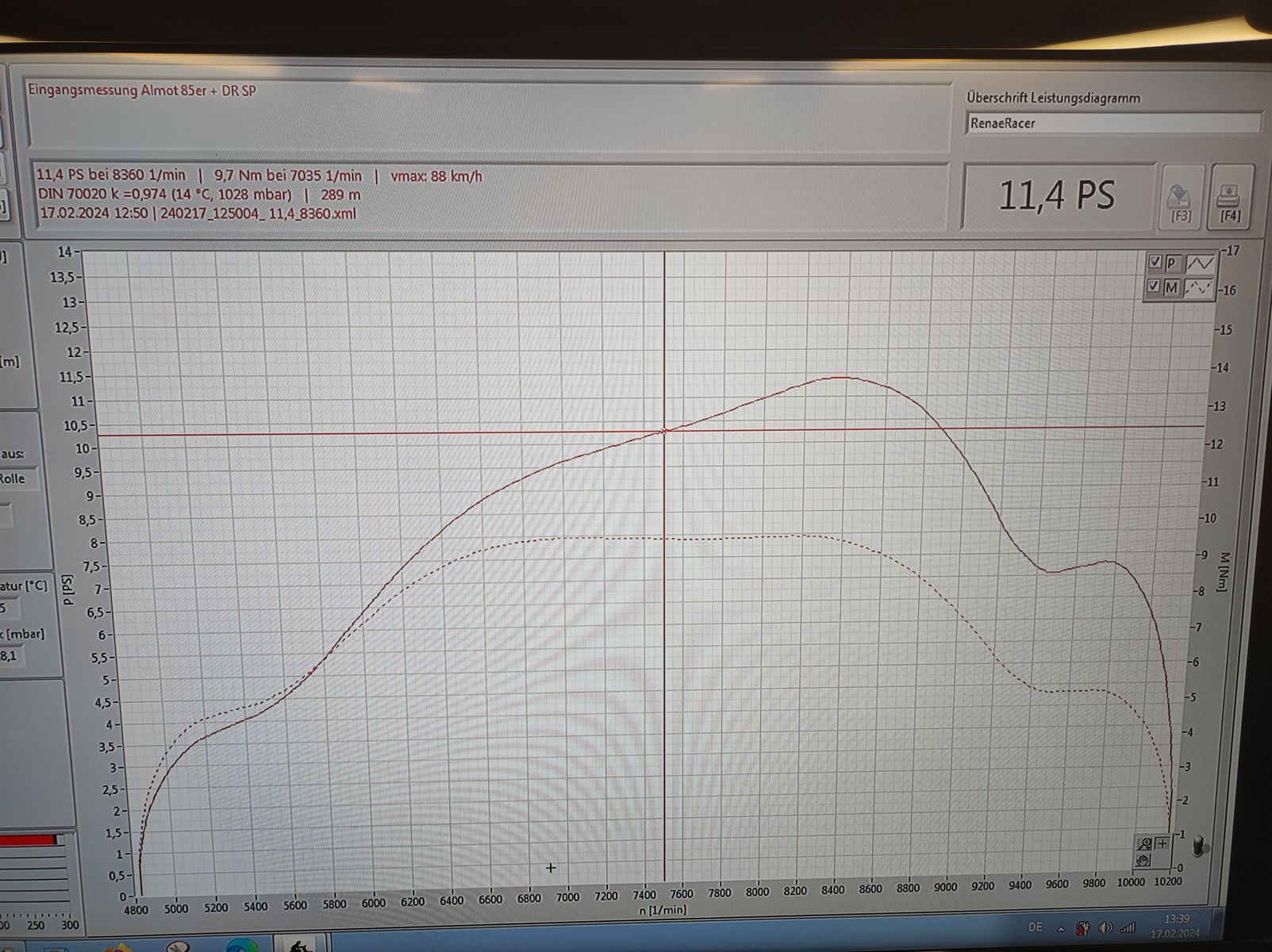Open the M curve dashed style selector
Image resolution: width=1272 pixels, height=952 pixels.
click(1198, 288)
